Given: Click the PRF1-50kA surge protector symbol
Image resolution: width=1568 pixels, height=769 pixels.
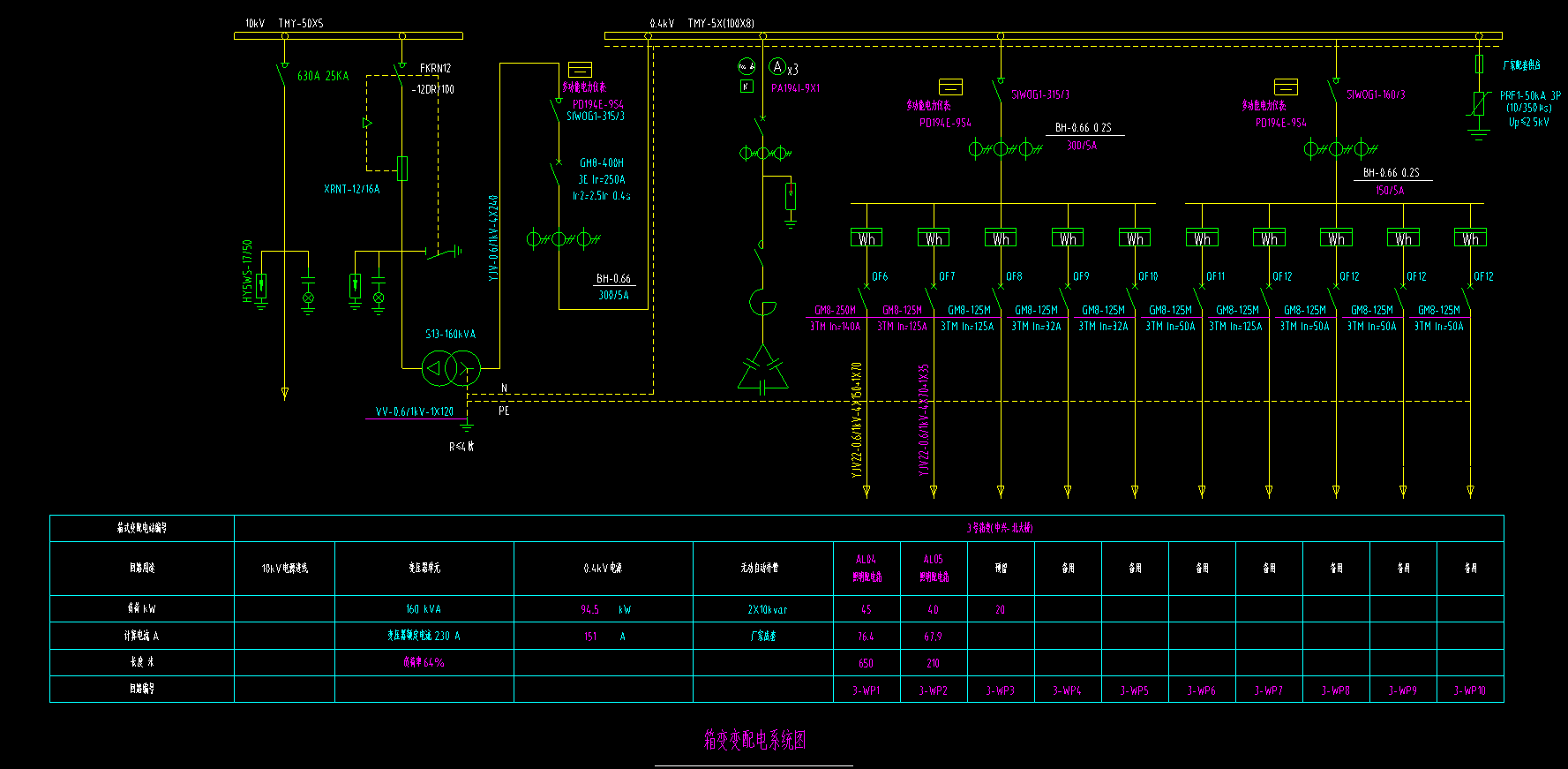Looking at the screenshot, I should click(x=1478, y=104).
